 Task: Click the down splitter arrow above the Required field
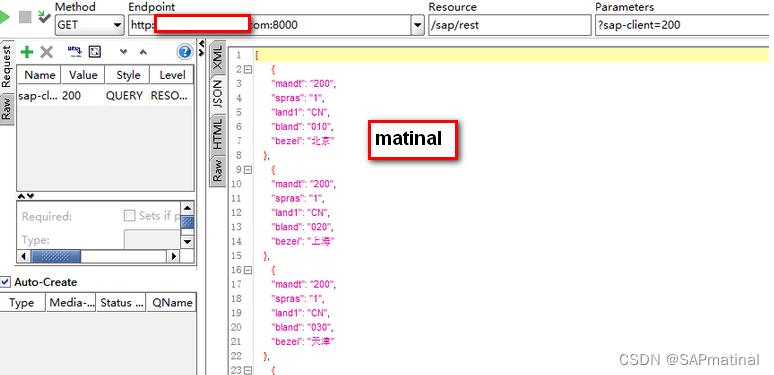[31, 196]
